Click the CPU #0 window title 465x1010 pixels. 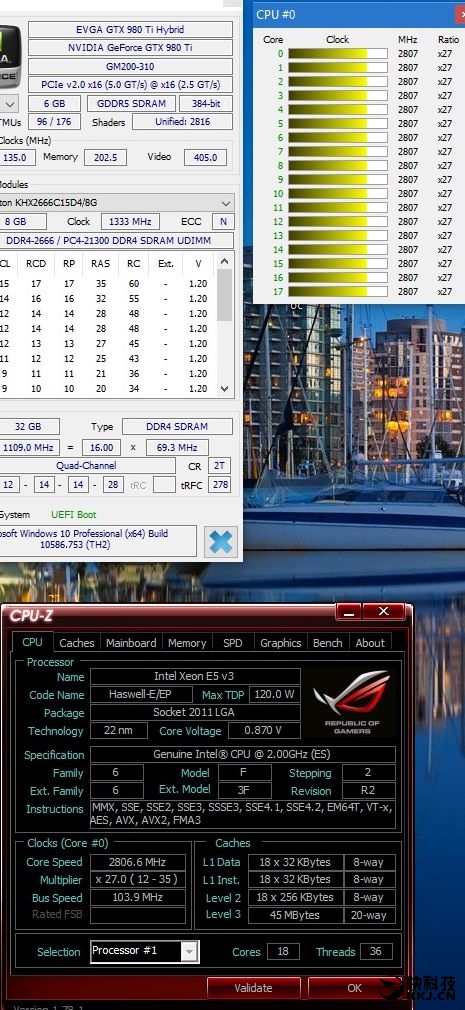(x=276, y=14)
